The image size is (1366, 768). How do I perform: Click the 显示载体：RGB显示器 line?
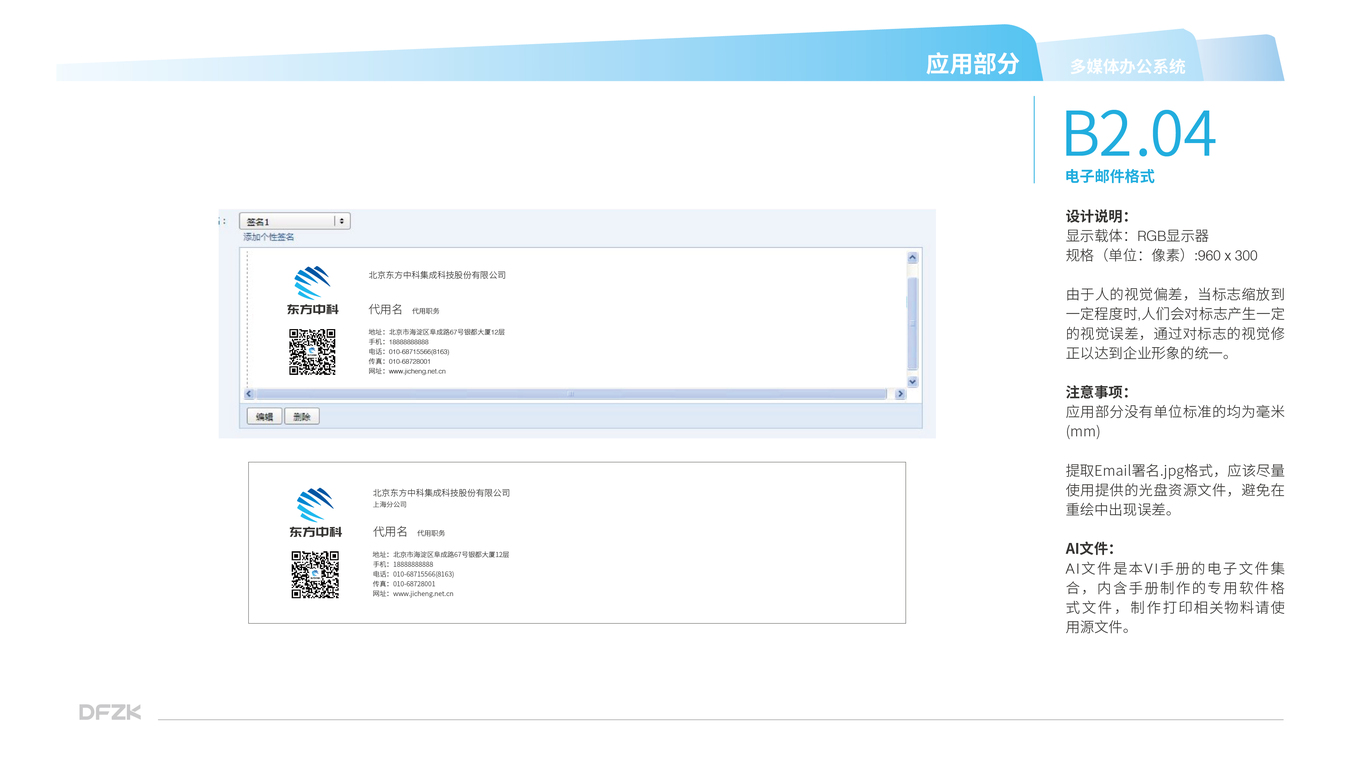pos(1138,236)
